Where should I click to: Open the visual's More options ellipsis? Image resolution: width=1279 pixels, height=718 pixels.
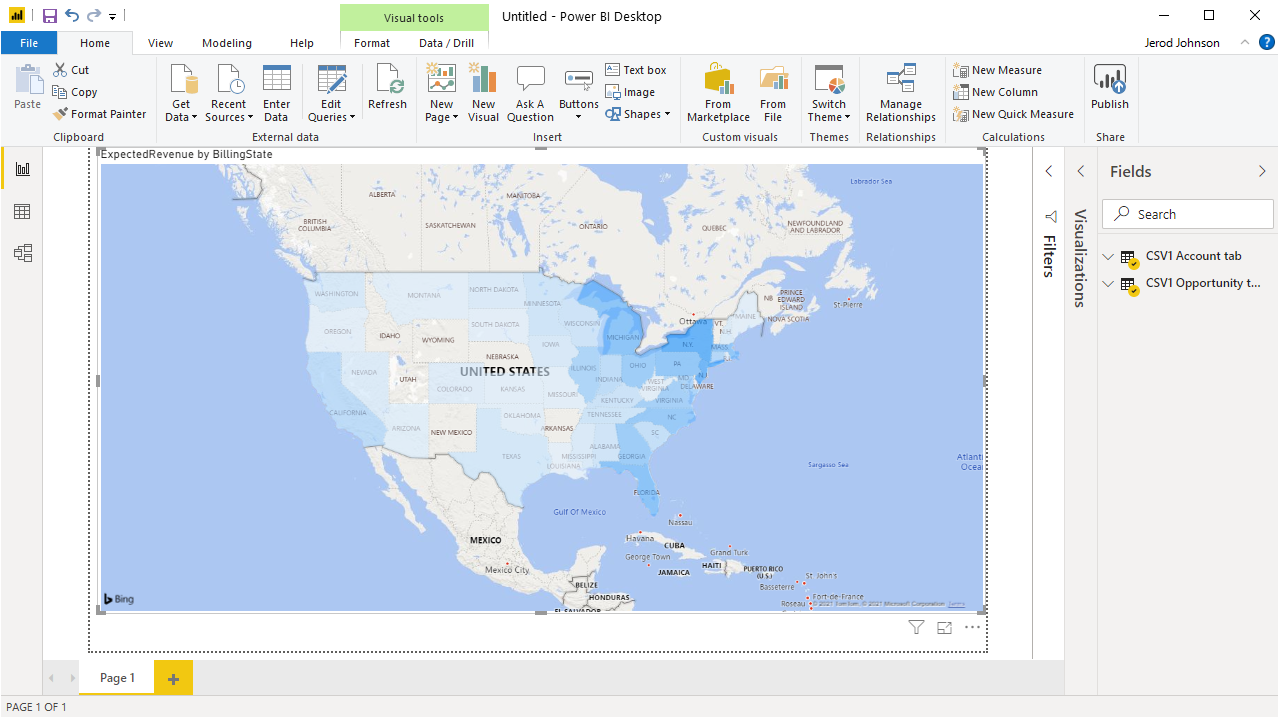(973, 627)
